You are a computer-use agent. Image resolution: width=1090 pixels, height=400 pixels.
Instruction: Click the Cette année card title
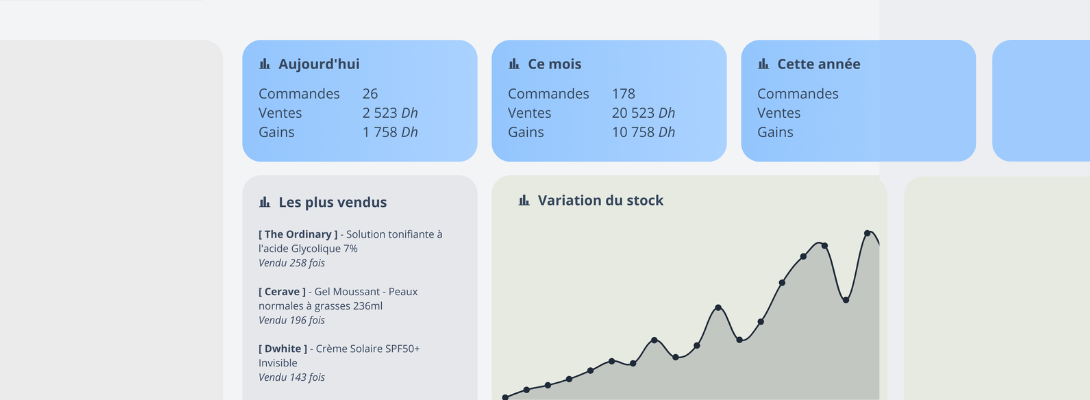pos(818,64)
